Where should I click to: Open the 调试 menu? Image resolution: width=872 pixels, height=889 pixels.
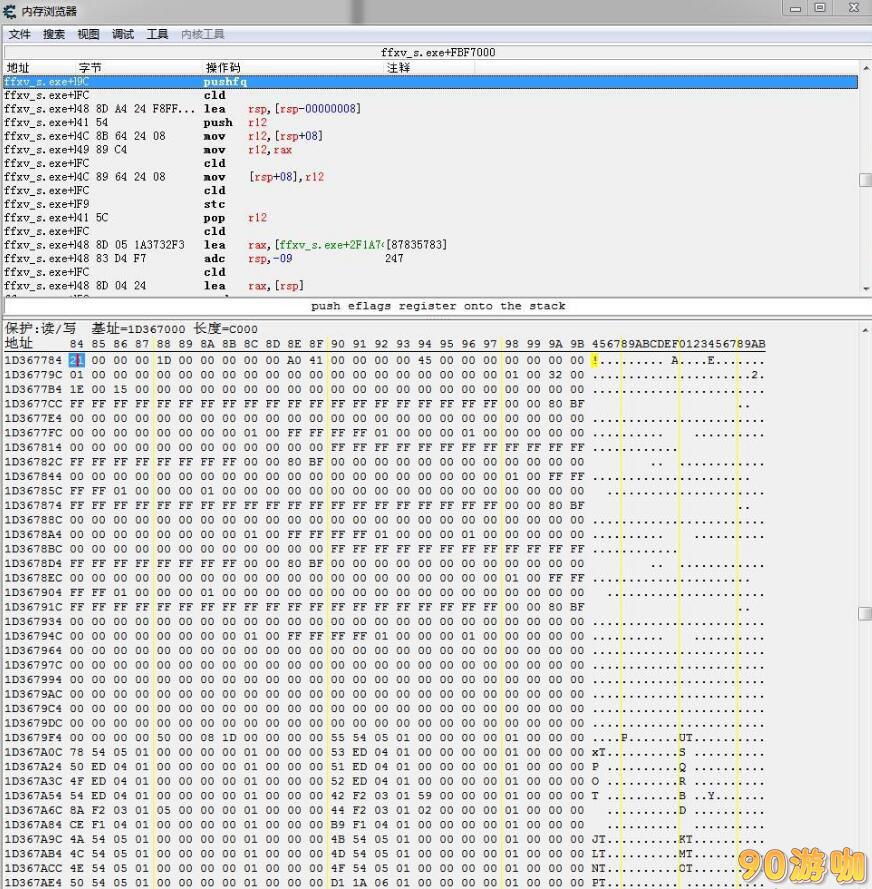[x=123, y=35]
